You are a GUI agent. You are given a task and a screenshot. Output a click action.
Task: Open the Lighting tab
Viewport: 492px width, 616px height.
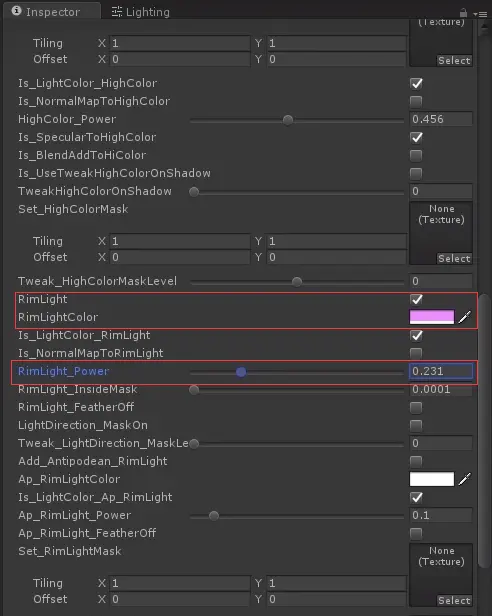(x=141, y=12)
